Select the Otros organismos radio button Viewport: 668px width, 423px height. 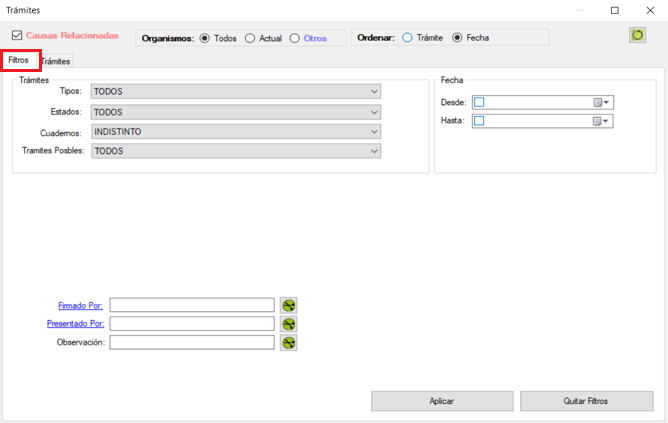(x=295, y=38)
